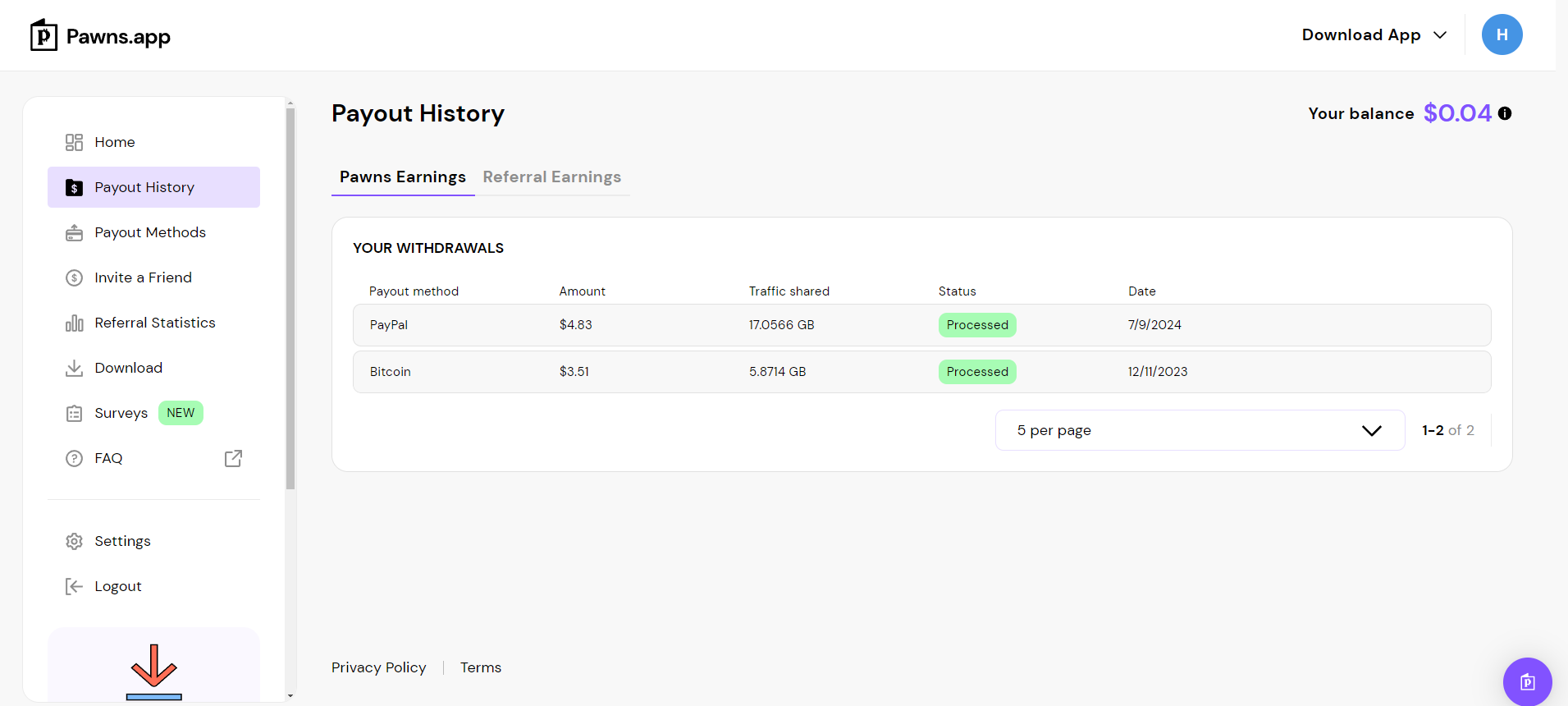Click the YOUR WITHDRAWALS heading
Screen dimensions: 1568x706
click(428, 248)
